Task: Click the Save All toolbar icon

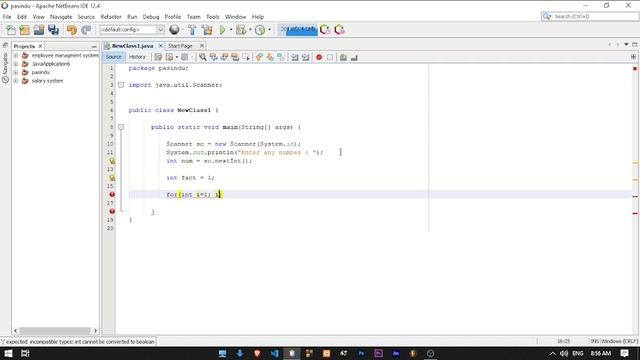Action: point(53,30)
